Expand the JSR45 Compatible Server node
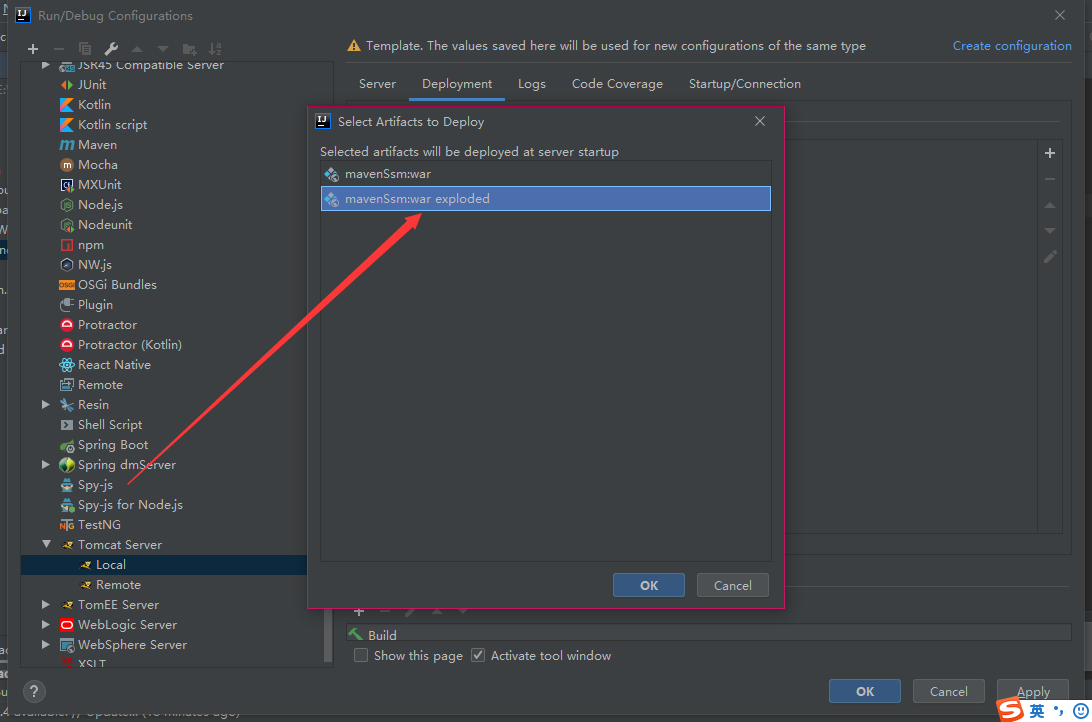This screenshot has height=722, width=1092. point(46,65)
